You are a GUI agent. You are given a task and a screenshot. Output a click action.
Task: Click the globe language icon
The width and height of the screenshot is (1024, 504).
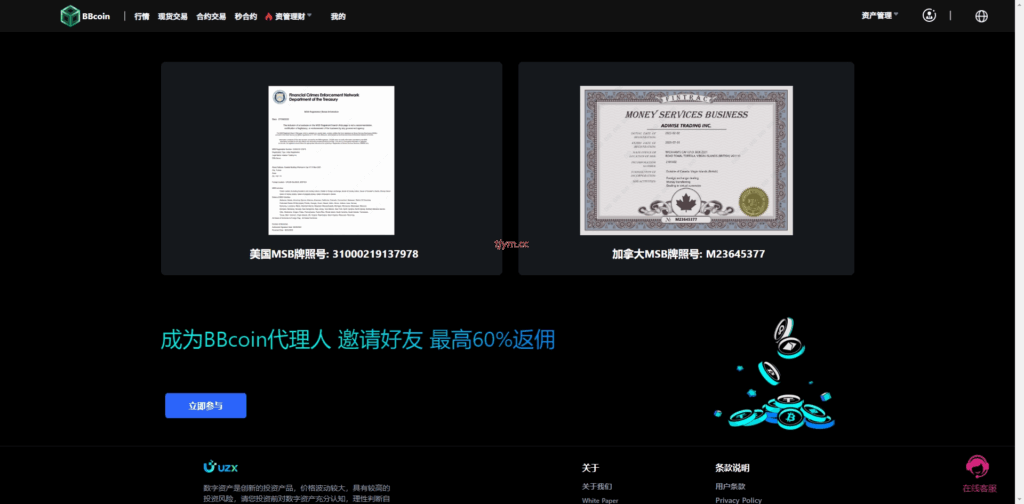click(x=980, y=16)
